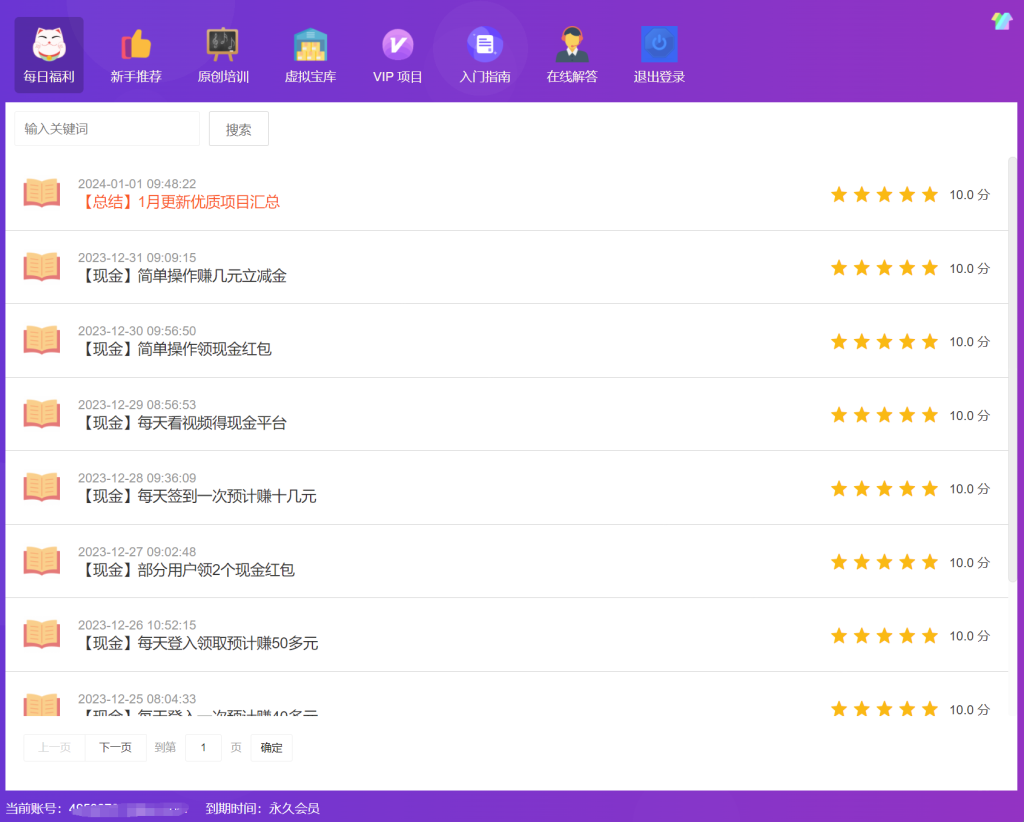The image size is (1024, 822).
Task: Open 新手推荐 thumbs-up icon
Action: pos(136,45)
